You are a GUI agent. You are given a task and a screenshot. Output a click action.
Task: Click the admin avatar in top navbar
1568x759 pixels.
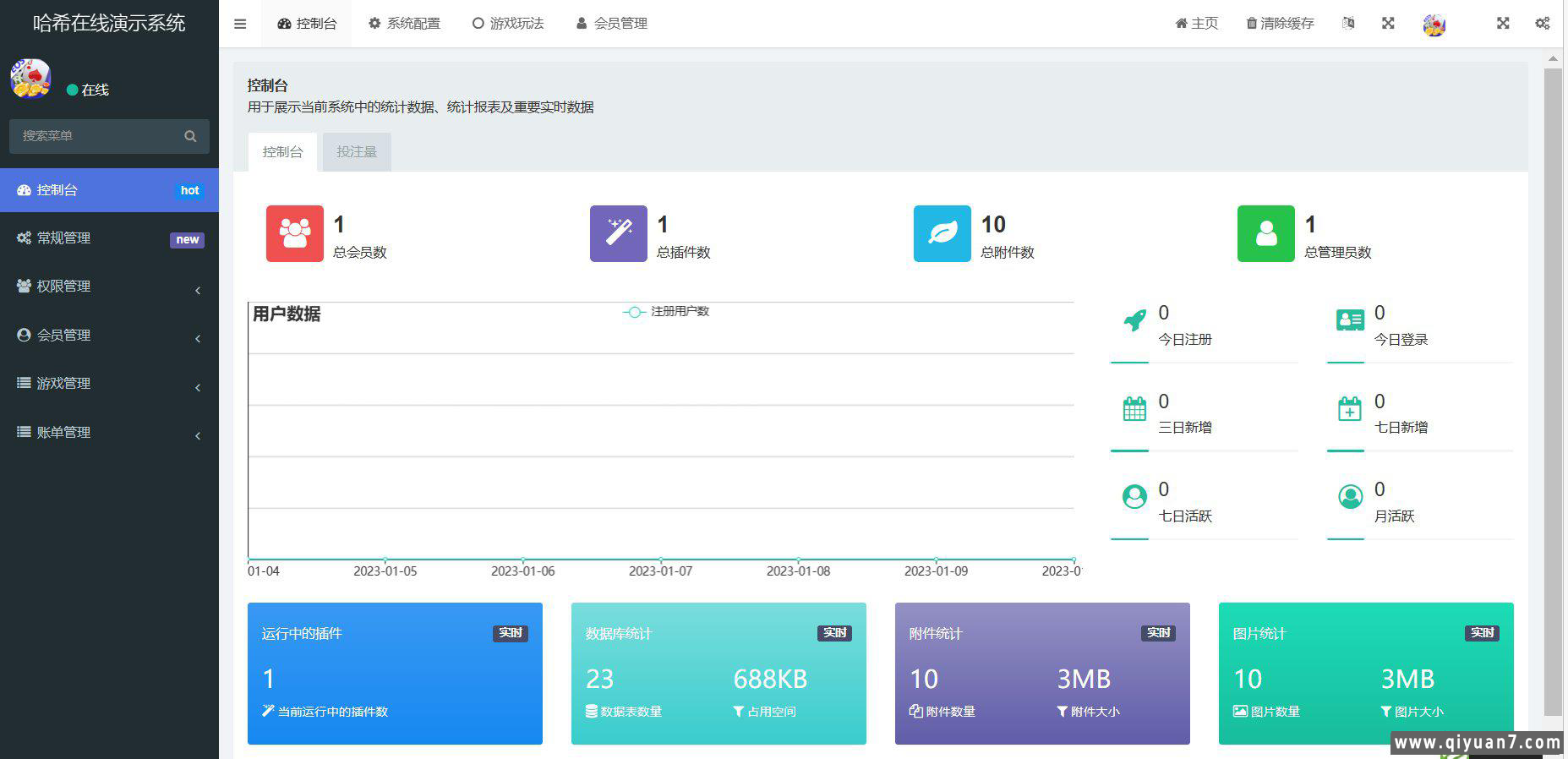[x=1434, y=25]
